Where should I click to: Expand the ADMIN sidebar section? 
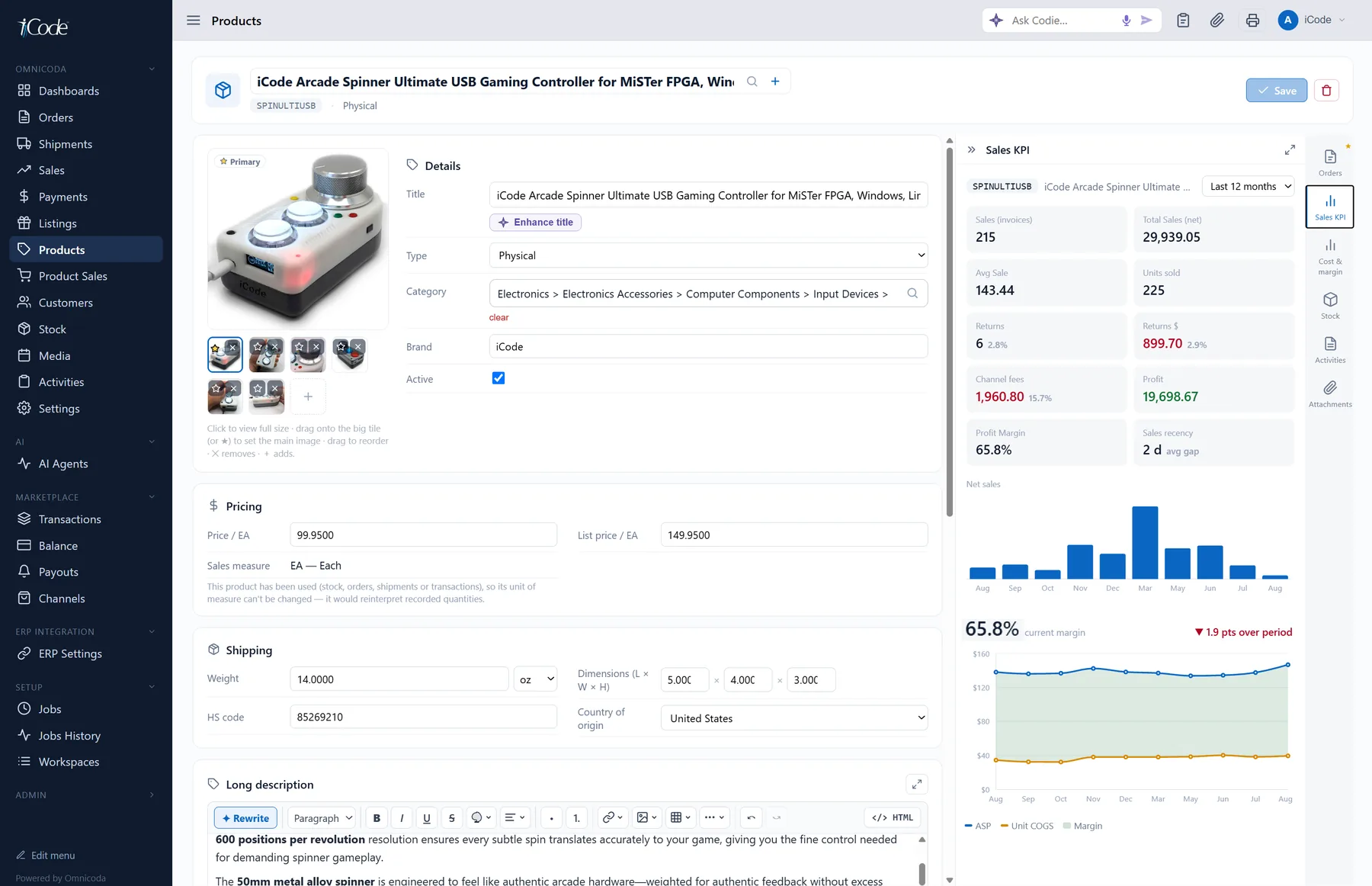point(152,795)
